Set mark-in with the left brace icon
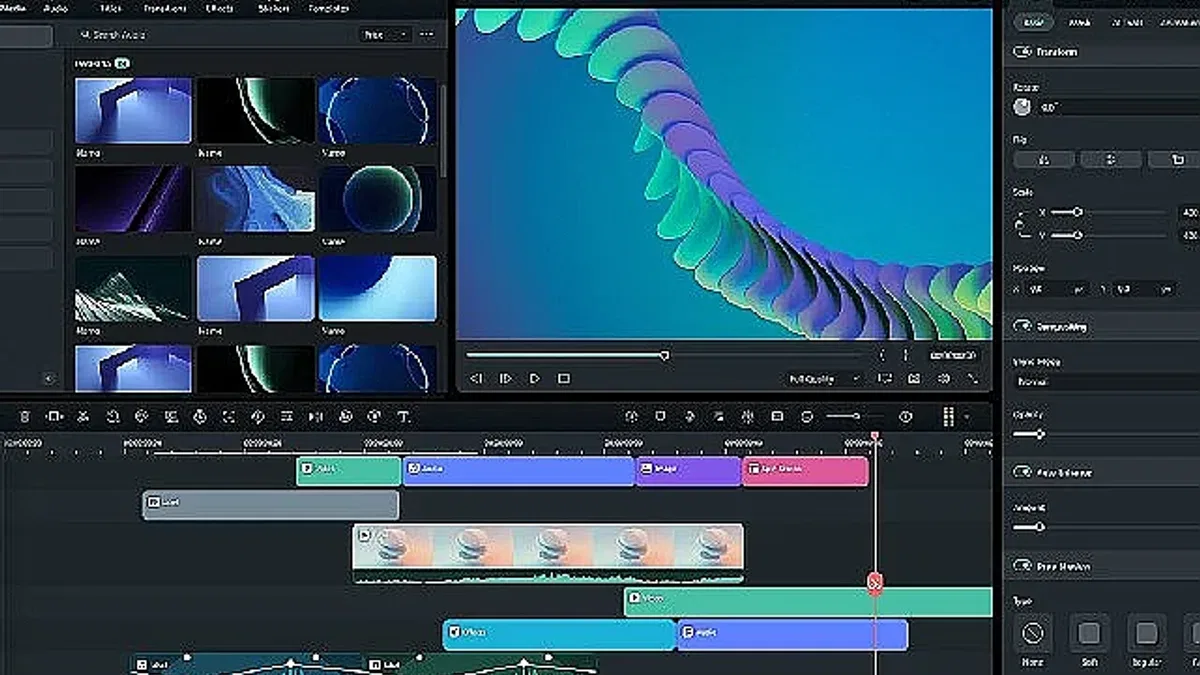Screen dimensions: 1200x675 coord(882,354)
